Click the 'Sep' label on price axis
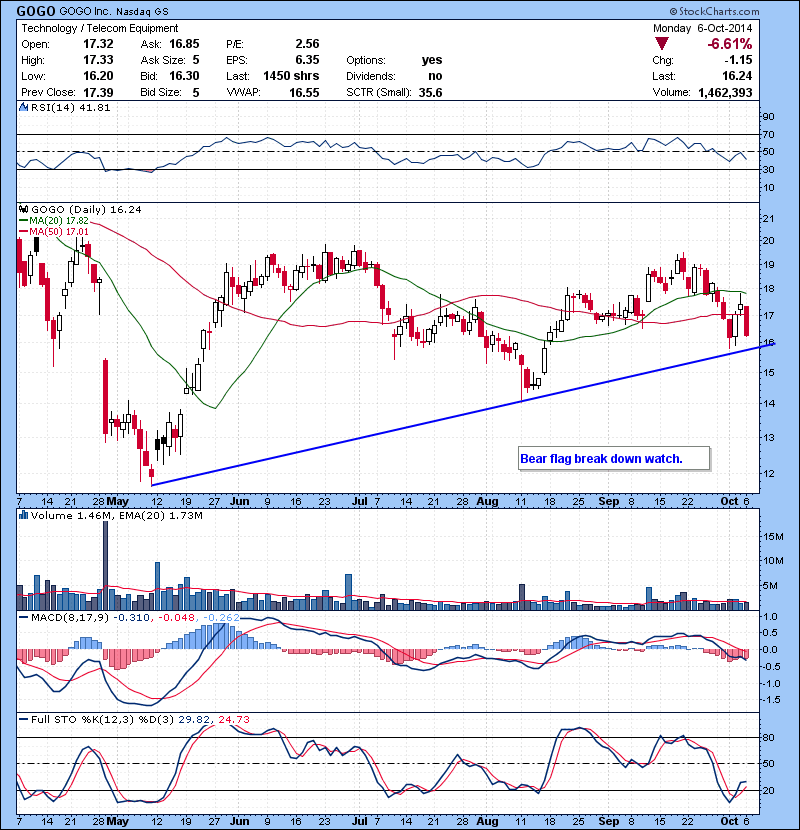Viewport: 800px width, 830px height. [x=609, y=501]
